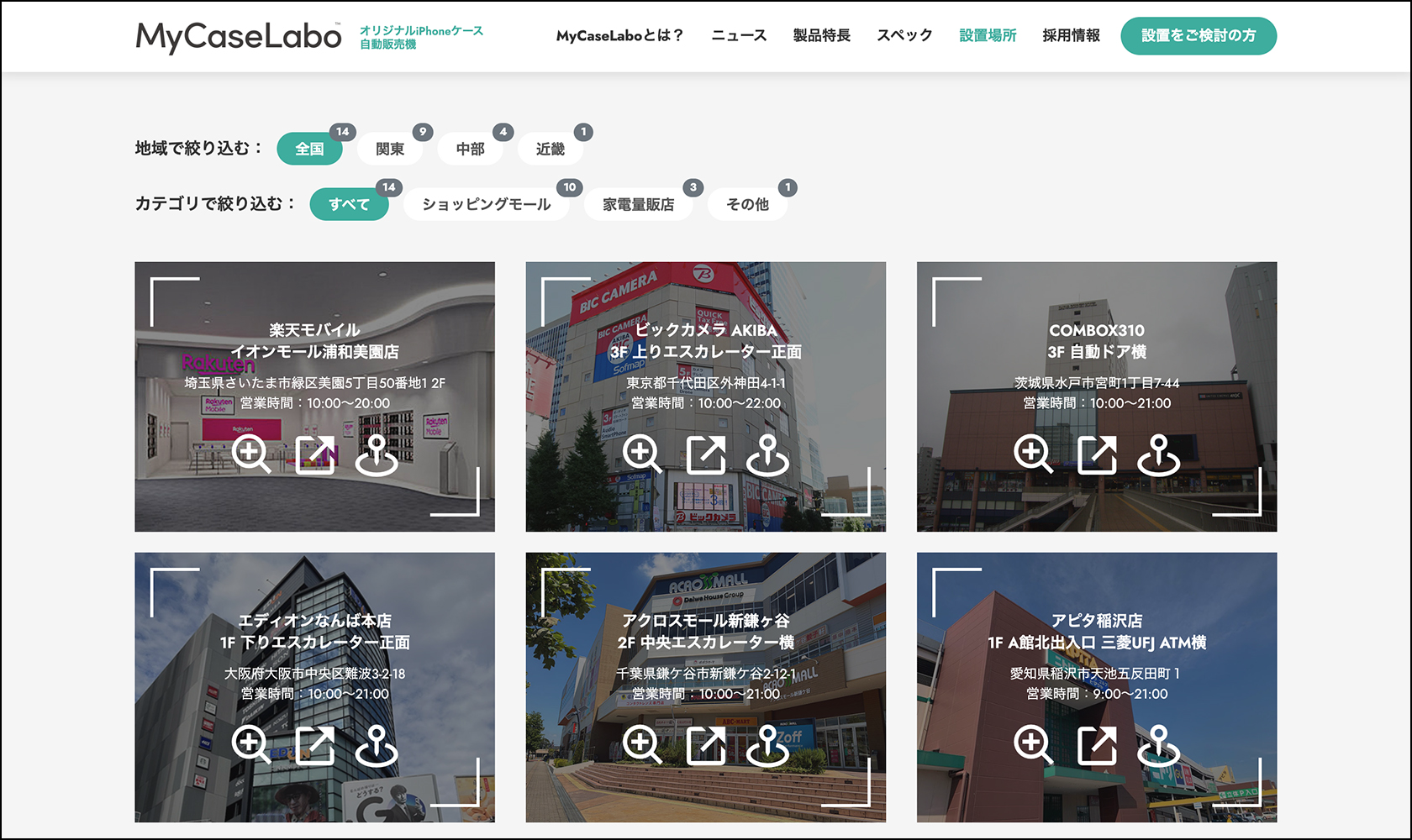
Task: Click magnifier zoom icon on 楽天モバイル card
Action: pyautogui.click(x=250, y=454)
